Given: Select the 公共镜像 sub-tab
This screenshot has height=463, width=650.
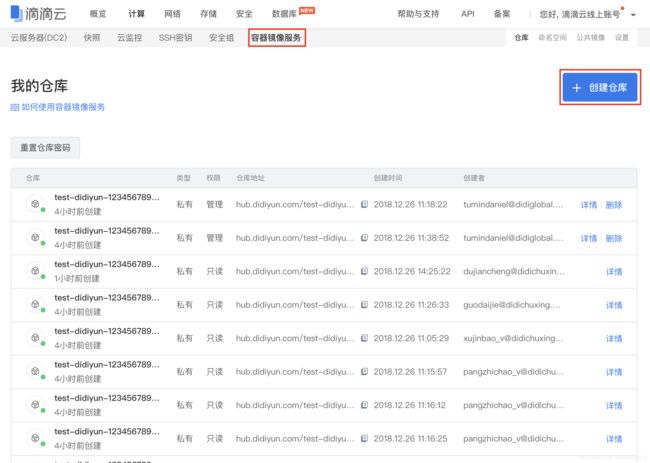Looking at the screenshot, I should pos(591,38).
